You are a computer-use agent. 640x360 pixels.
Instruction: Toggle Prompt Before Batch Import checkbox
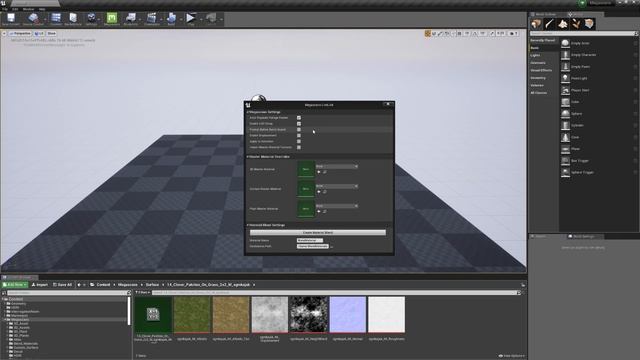299,129
